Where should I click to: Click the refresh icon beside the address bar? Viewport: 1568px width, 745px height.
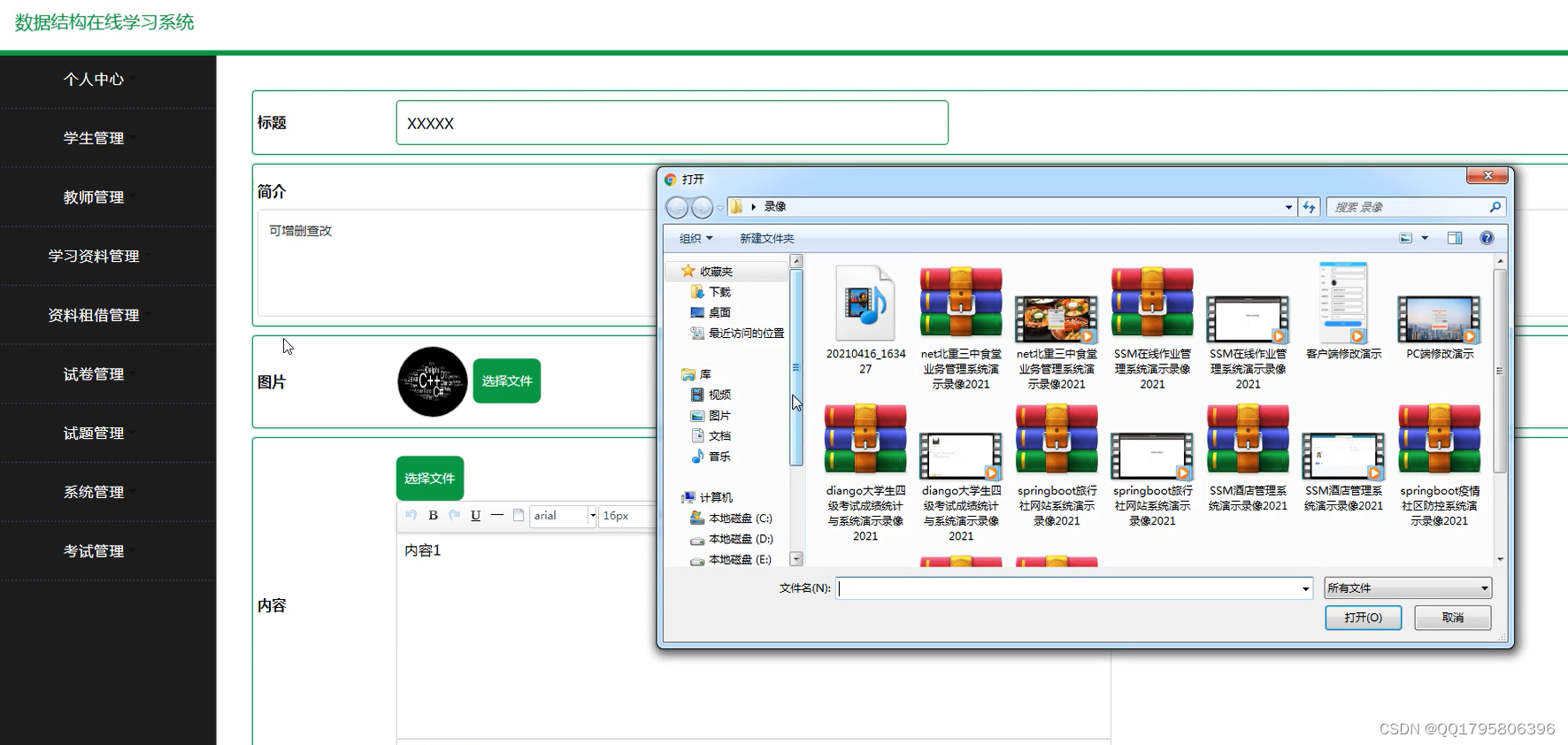pyautogui.click(x=1310, y=207)
